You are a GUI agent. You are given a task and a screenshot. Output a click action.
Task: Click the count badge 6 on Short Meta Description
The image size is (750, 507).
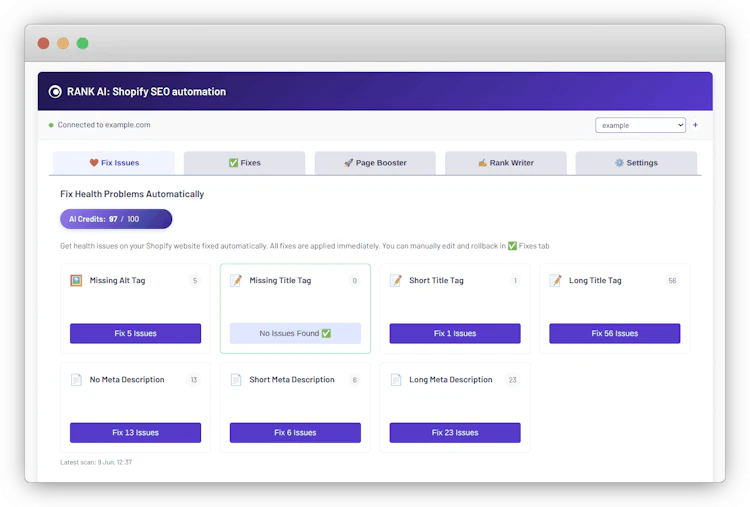pos(354,380)
